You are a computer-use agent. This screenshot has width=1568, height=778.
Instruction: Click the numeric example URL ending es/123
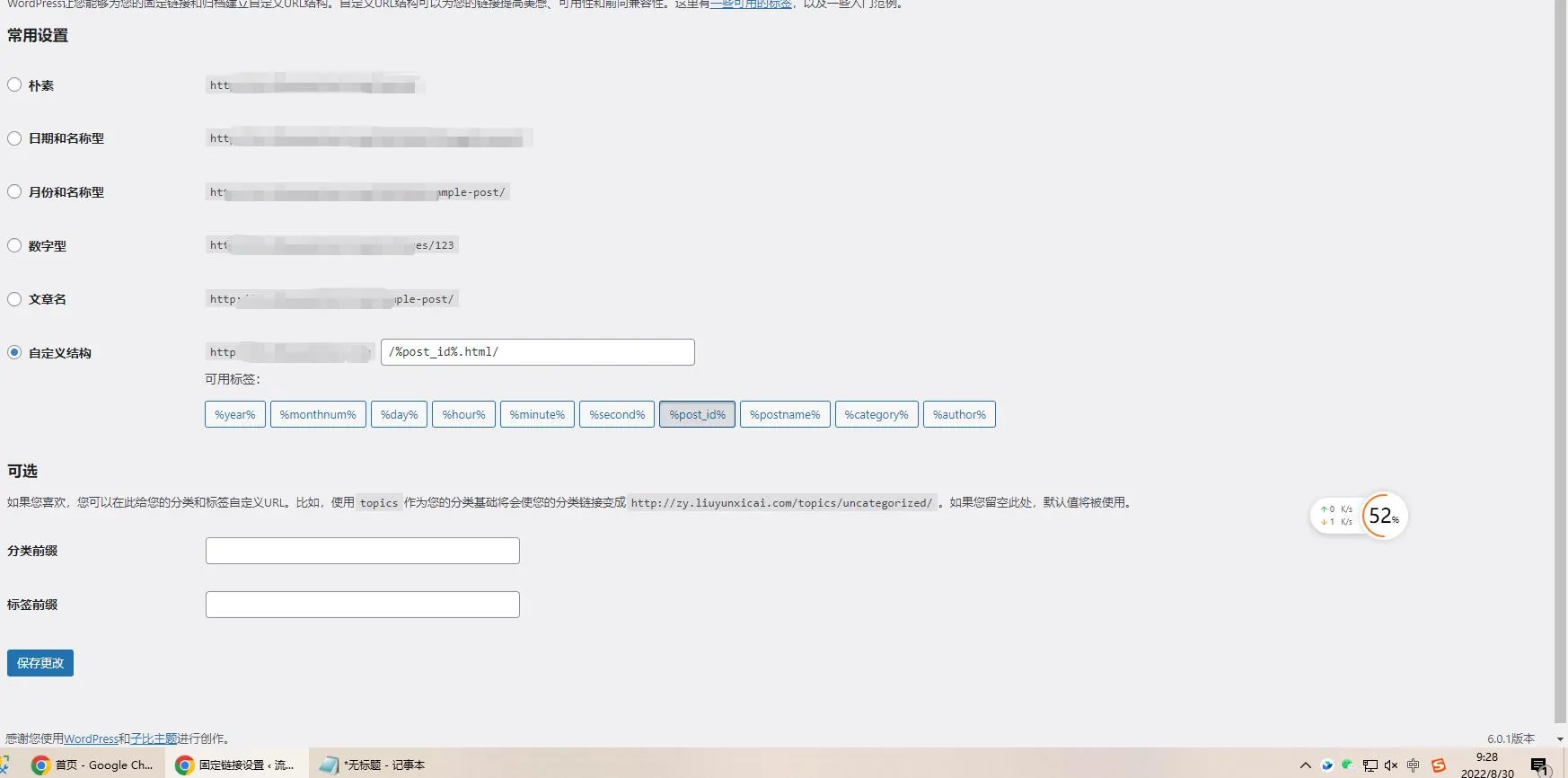332,245
